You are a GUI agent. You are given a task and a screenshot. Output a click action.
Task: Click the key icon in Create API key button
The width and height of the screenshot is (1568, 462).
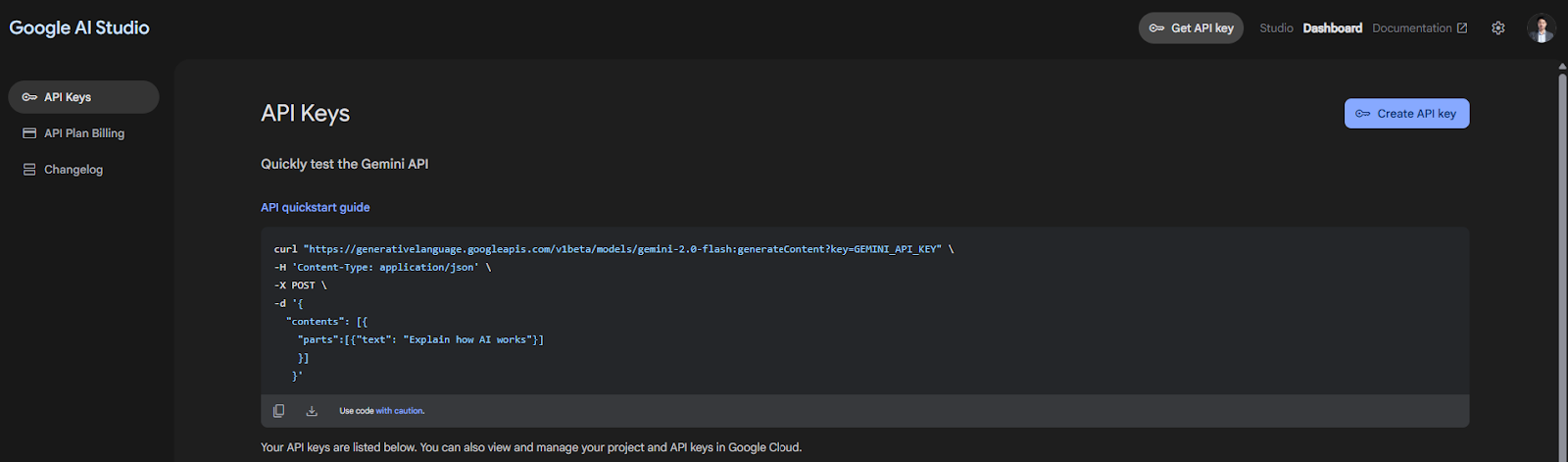click(1362, 114)
